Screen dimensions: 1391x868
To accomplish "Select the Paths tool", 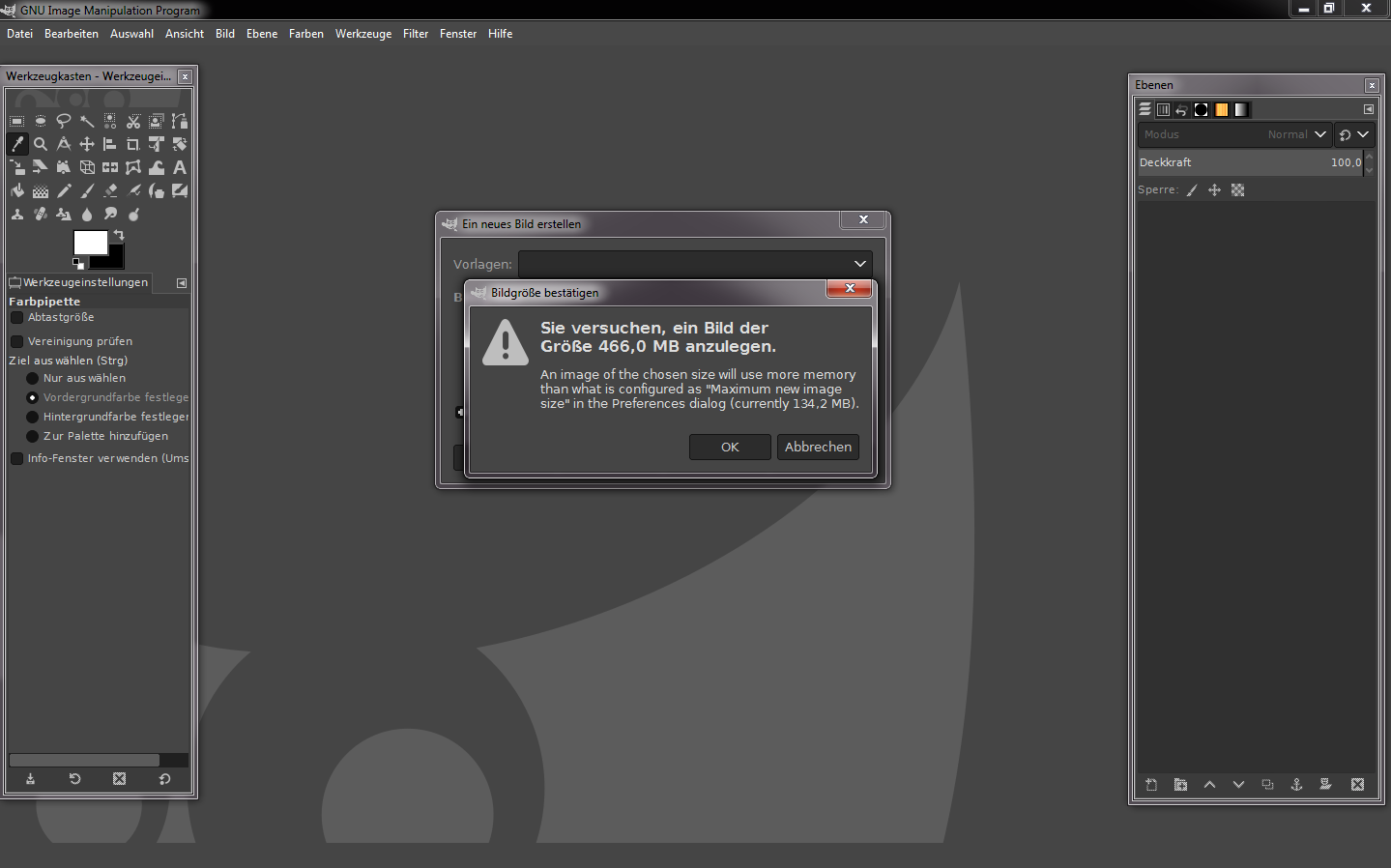I will click(x=180, y=121).
